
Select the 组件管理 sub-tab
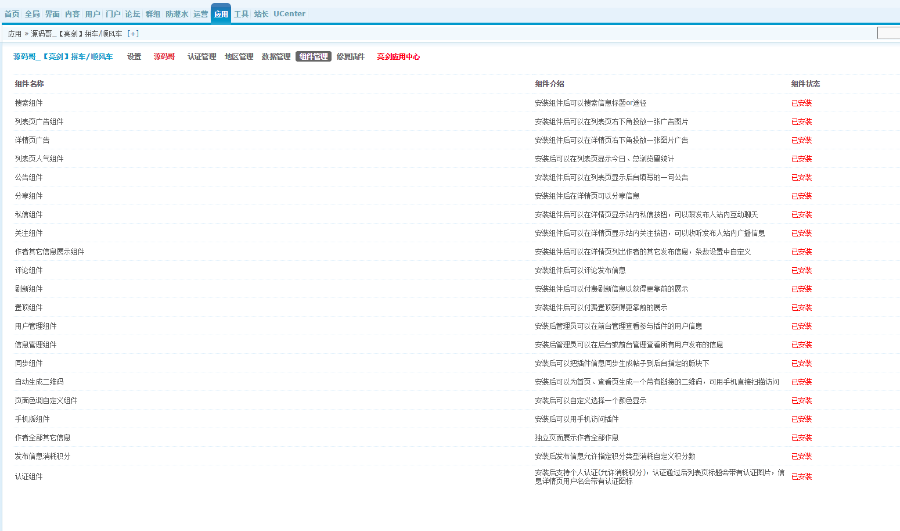click(313, 57)
